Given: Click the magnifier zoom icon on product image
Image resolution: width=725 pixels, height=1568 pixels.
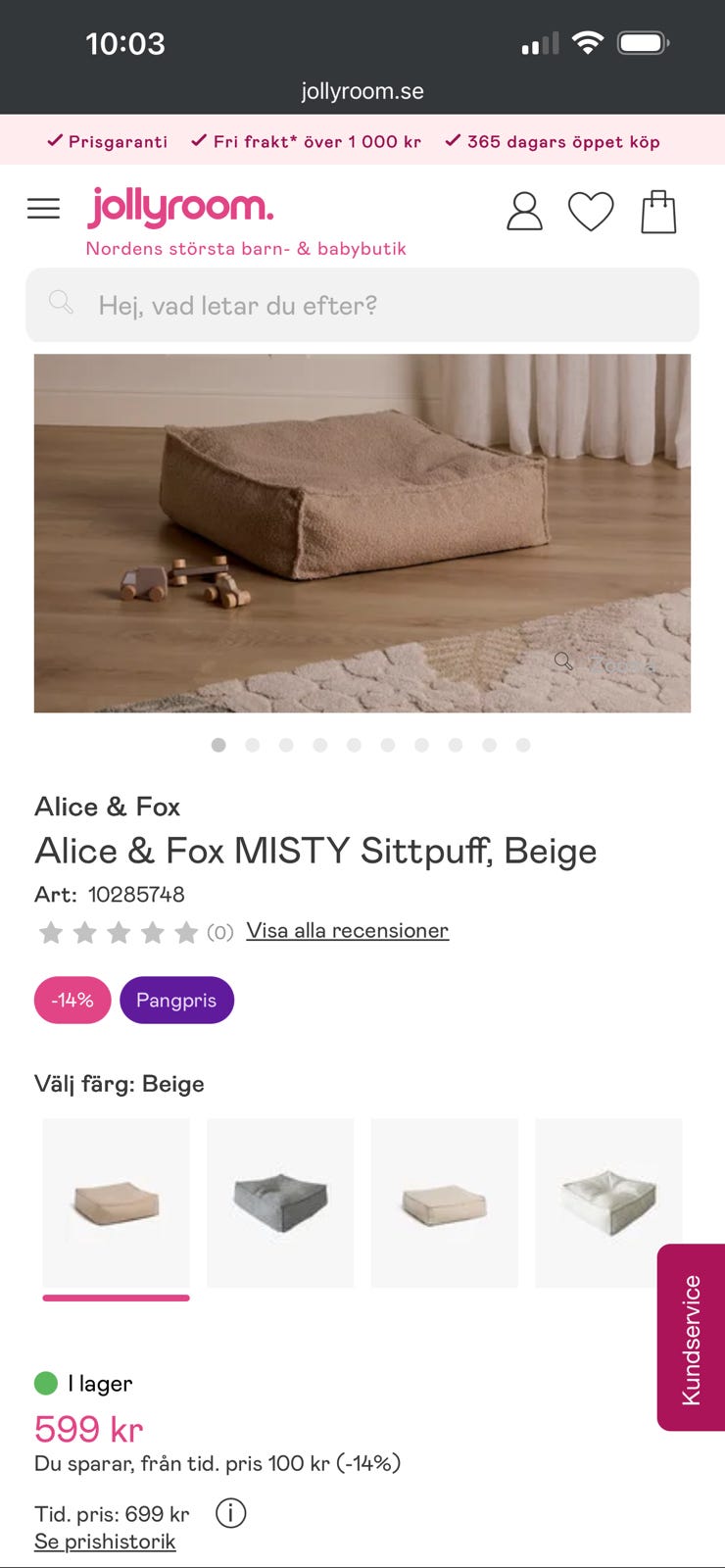Looking at the screenshot, I should [563, 661].
